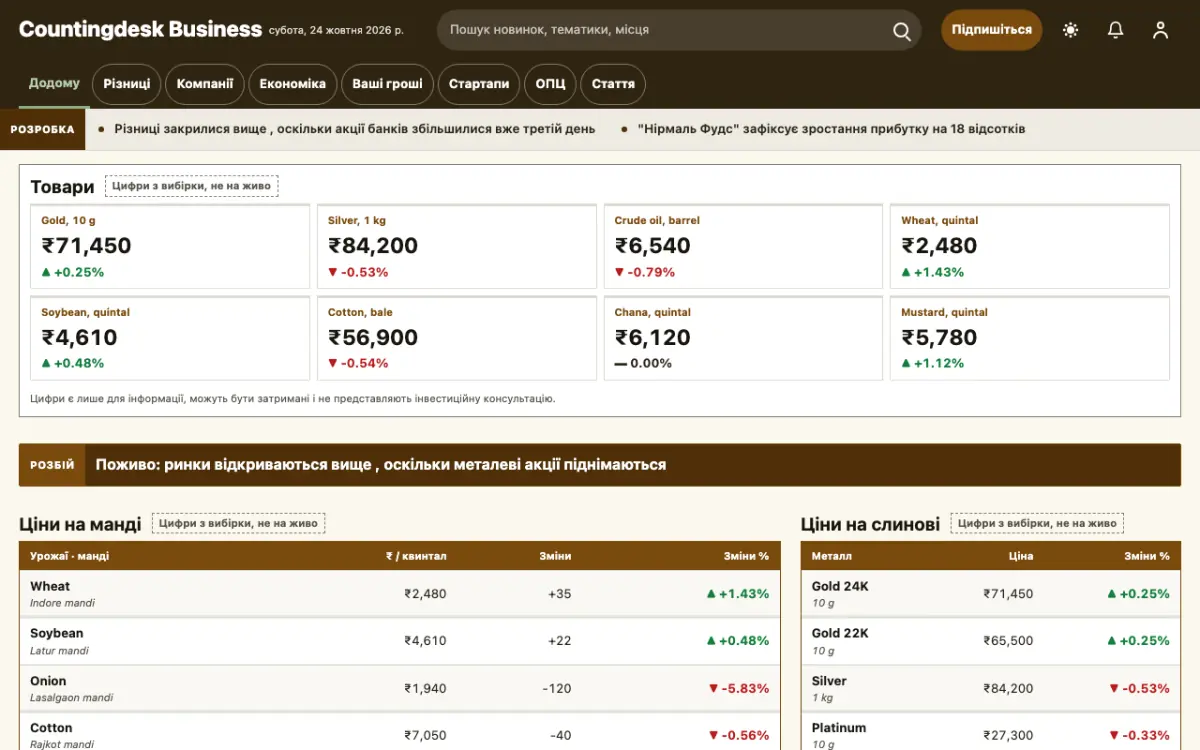
Task: Open the Компанії tab
Action: [x=205, y=84]
